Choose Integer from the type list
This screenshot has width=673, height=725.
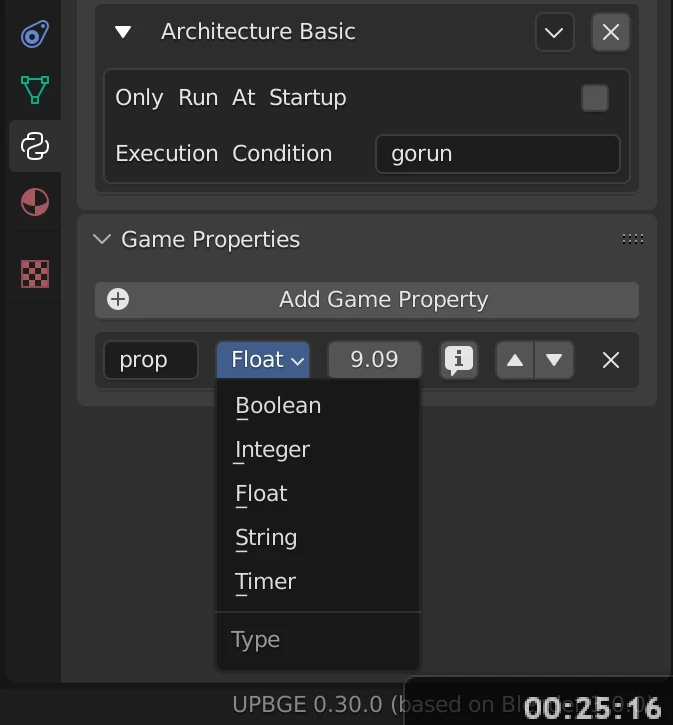click(272, 450)
